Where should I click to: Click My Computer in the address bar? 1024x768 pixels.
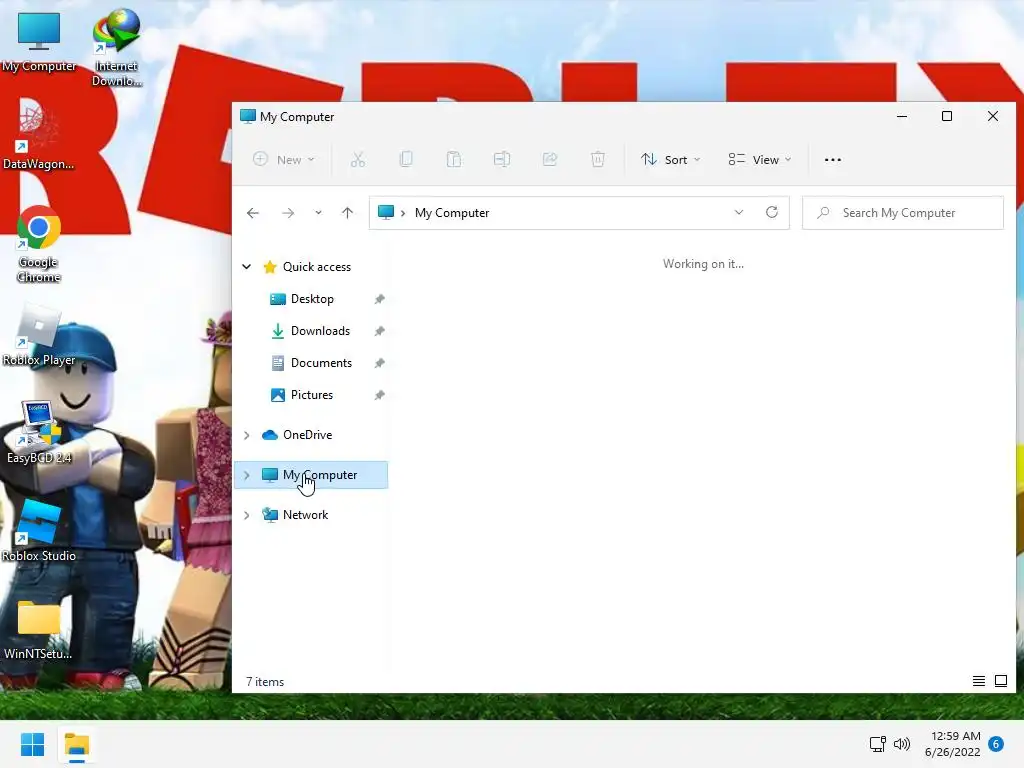pos(452,213)
